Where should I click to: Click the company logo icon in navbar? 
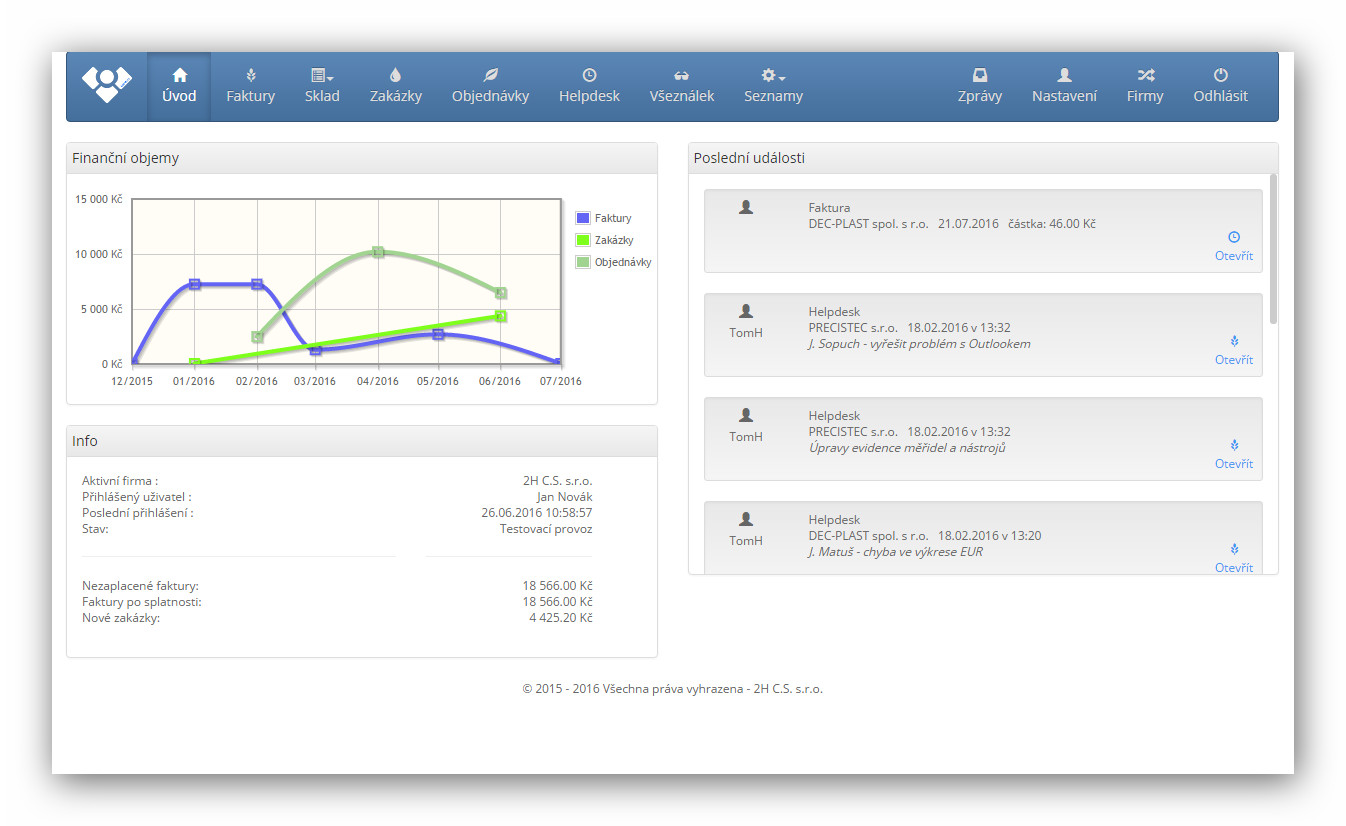[106, 84]
